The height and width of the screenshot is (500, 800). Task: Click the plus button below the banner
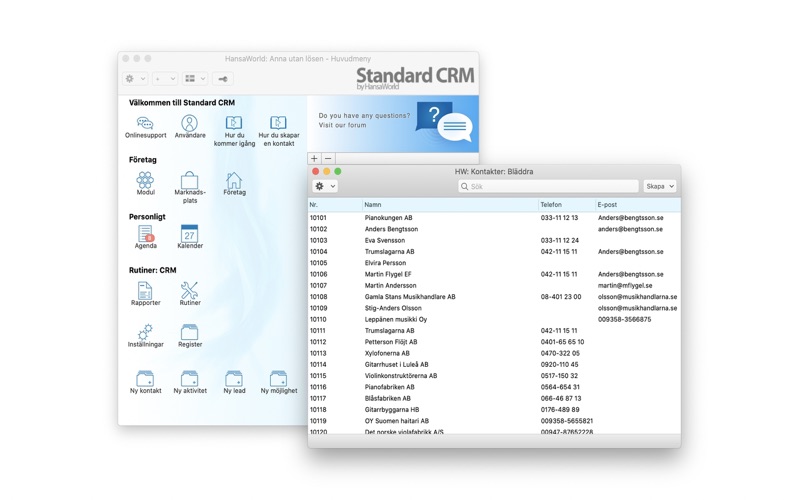coord(314,159)
